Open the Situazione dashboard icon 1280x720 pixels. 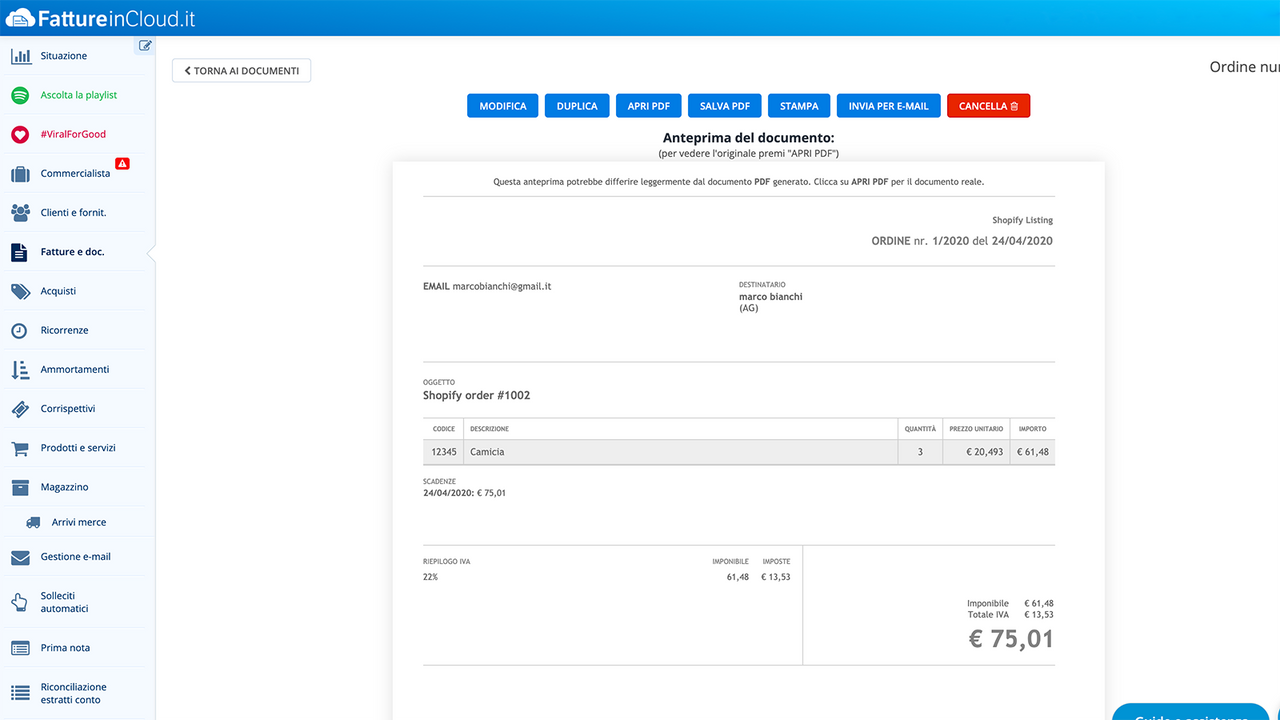[21, 55]
